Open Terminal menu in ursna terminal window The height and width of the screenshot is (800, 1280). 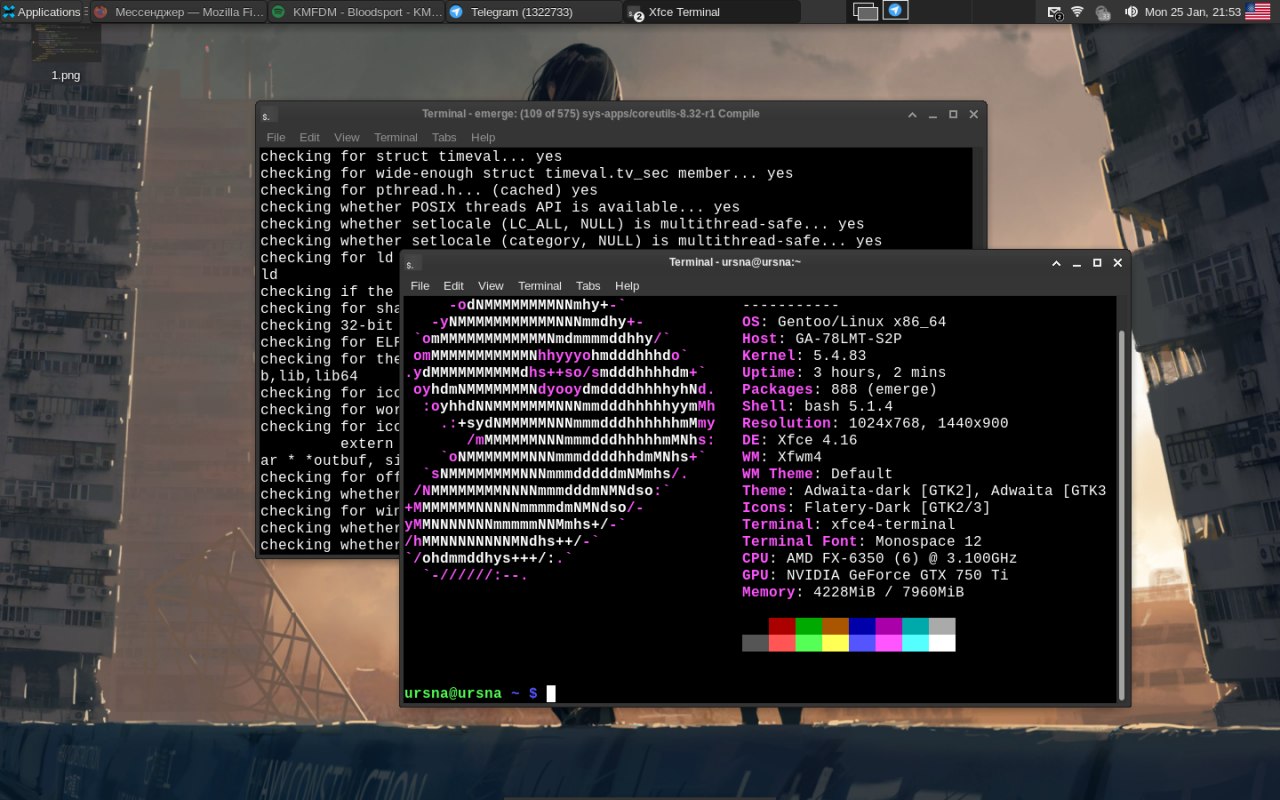540,285
